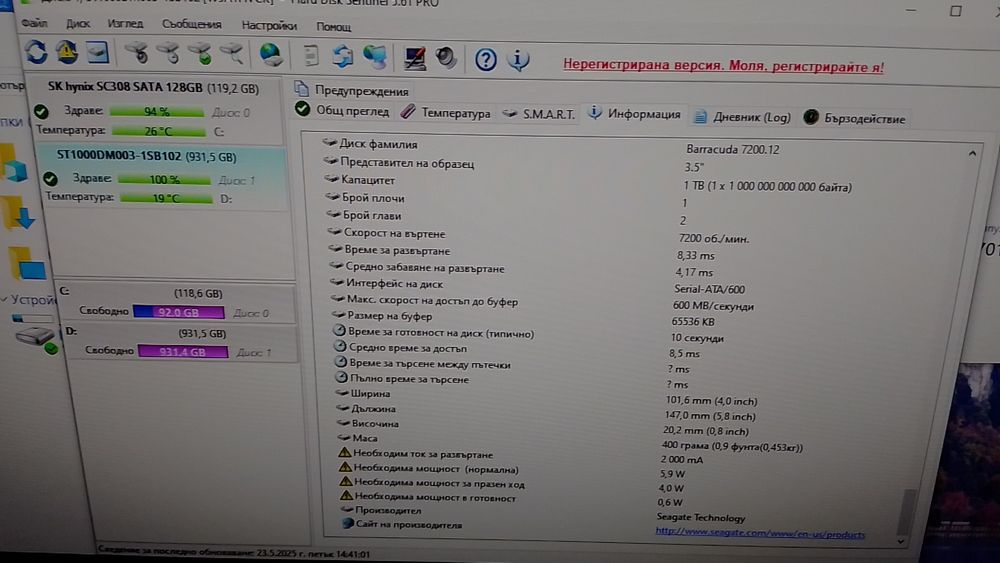
Task: Select the Информация tab
Action: point(634,113)
